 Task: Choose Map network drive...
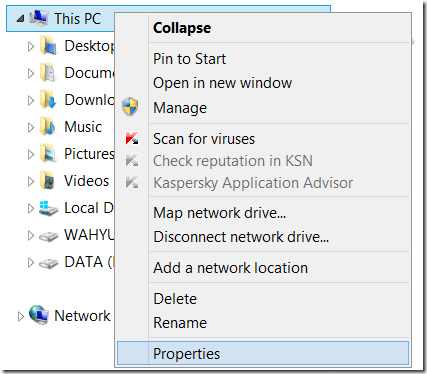click(x=263, y=213)
